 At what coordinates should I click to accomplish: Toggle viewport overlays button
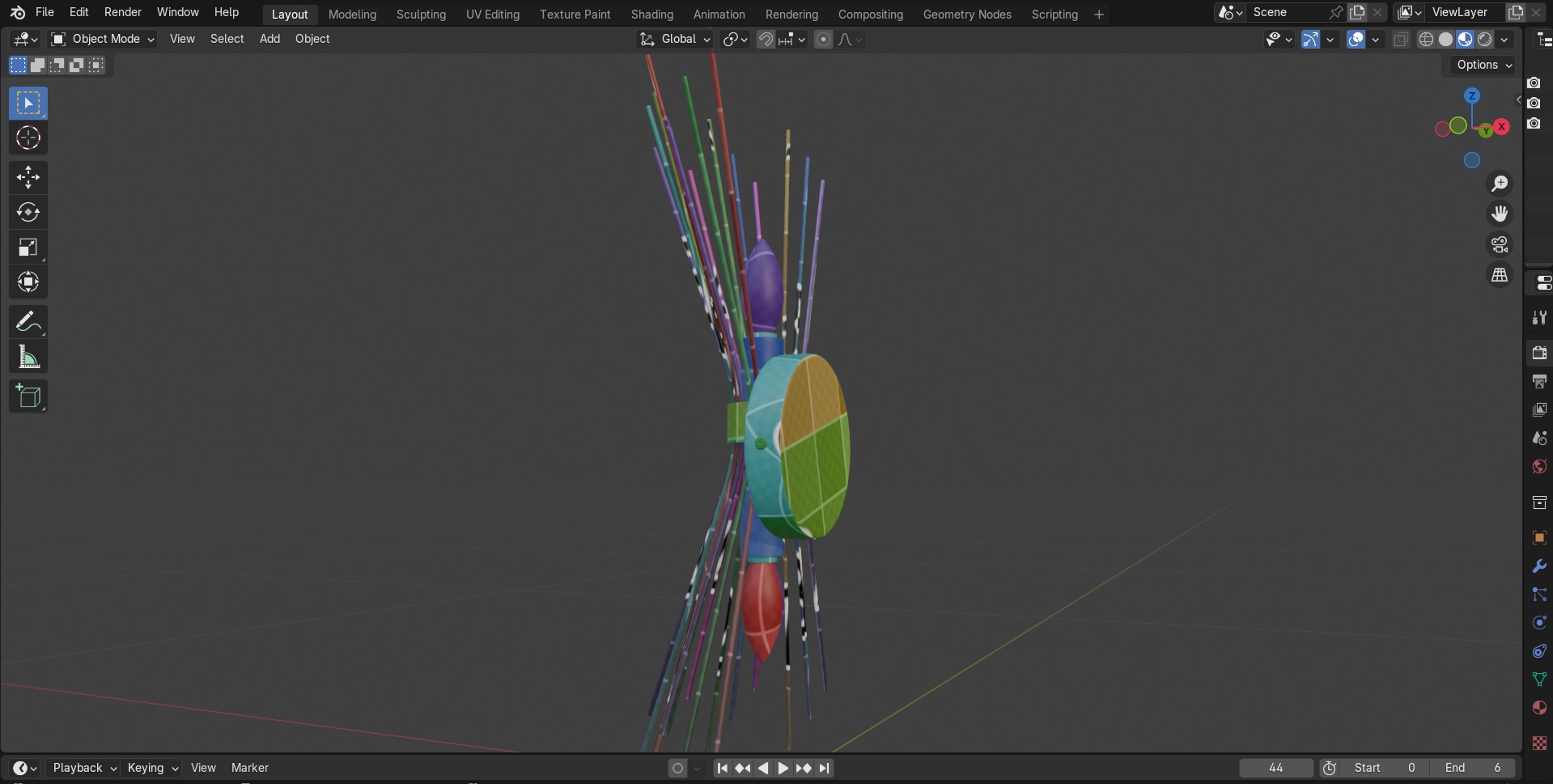tap(1356, 39)
